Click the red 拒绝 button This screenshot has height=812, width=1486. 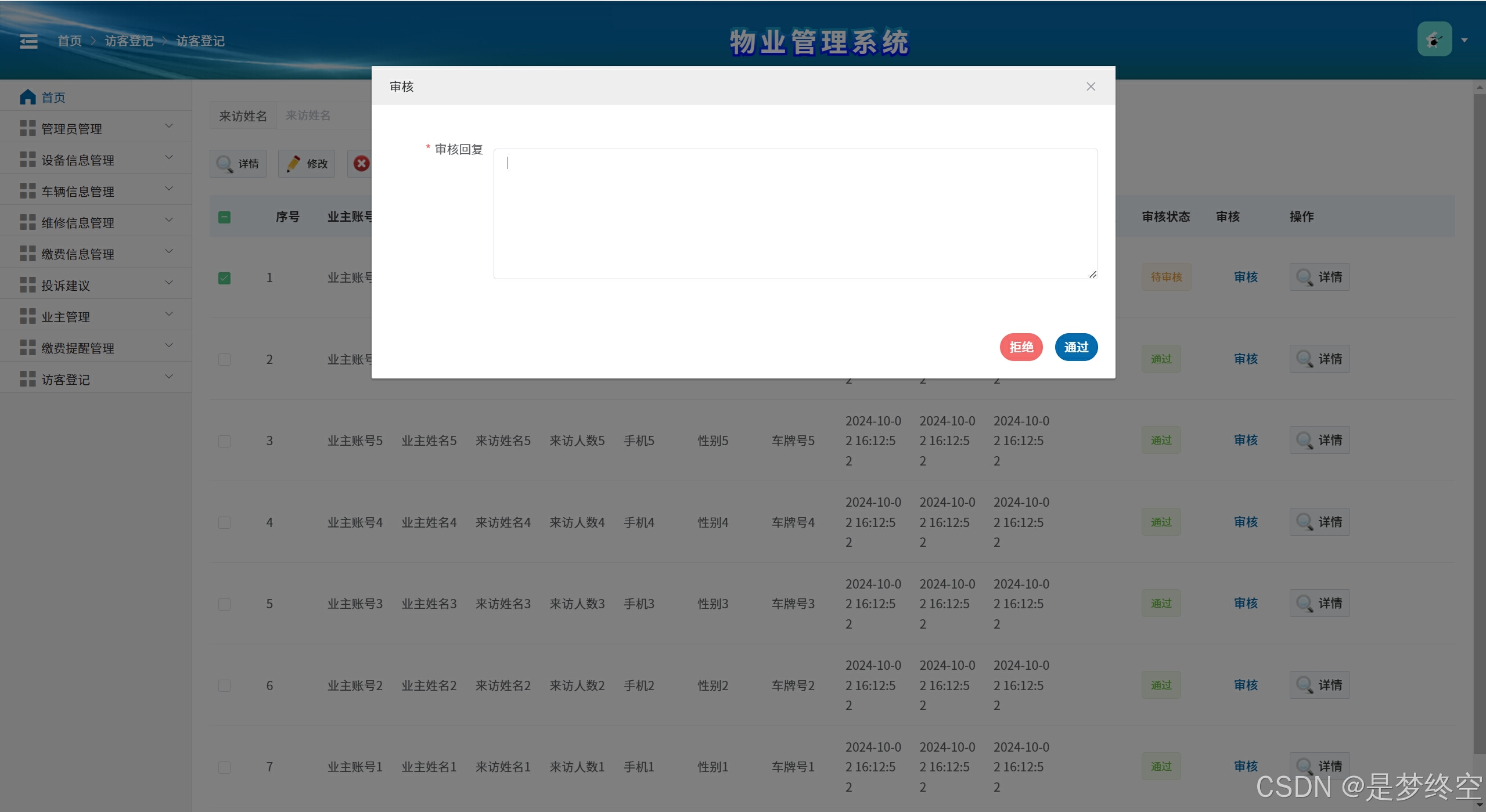[1020, 347]
